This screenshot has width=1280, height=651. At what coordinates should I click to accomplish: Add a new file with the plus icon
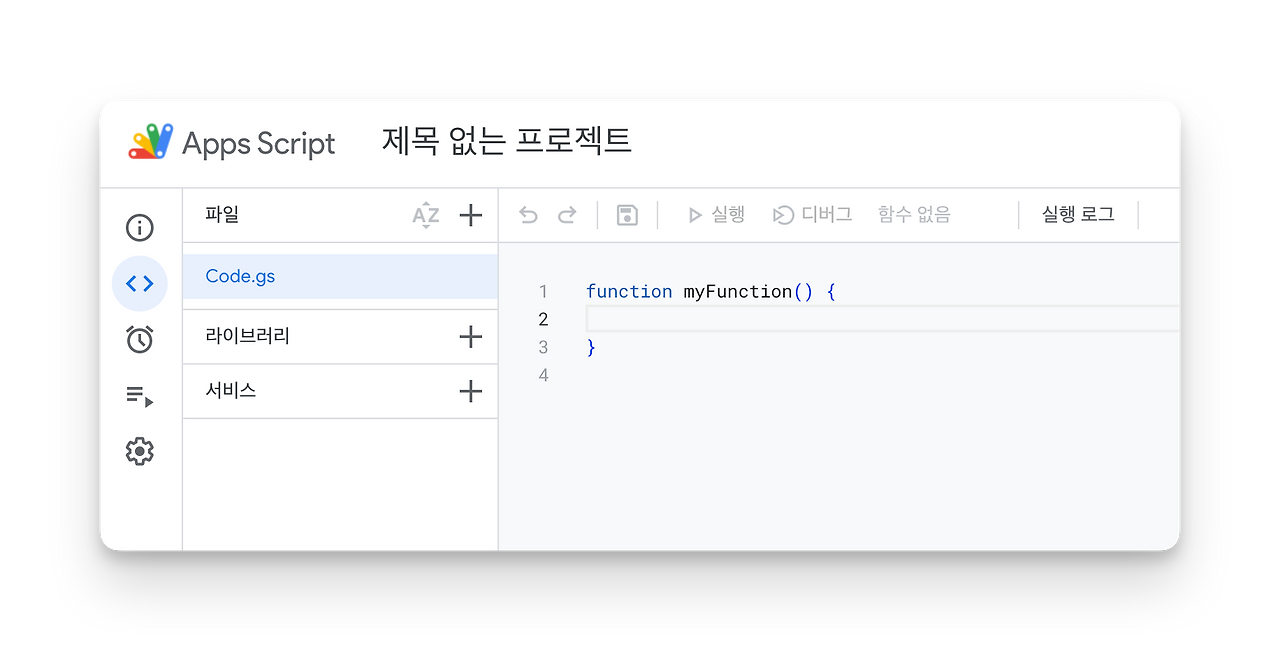point(470,214)
